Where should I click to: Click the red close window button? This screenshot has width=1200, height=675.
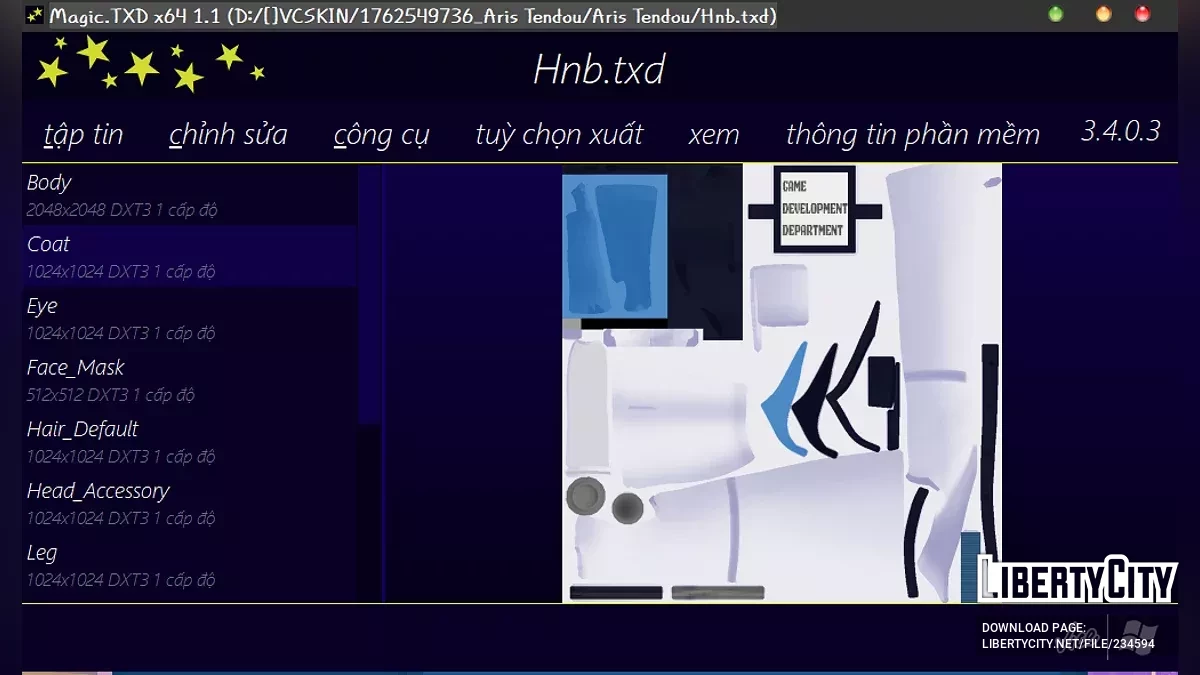tap(1142, 14)
